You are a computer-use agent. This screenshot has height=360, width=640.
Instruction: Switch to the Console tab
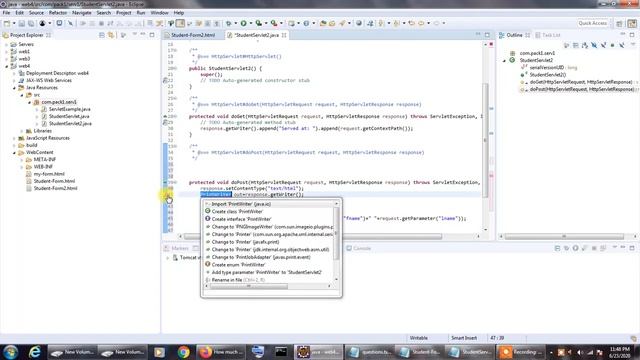tap(359, 248)
